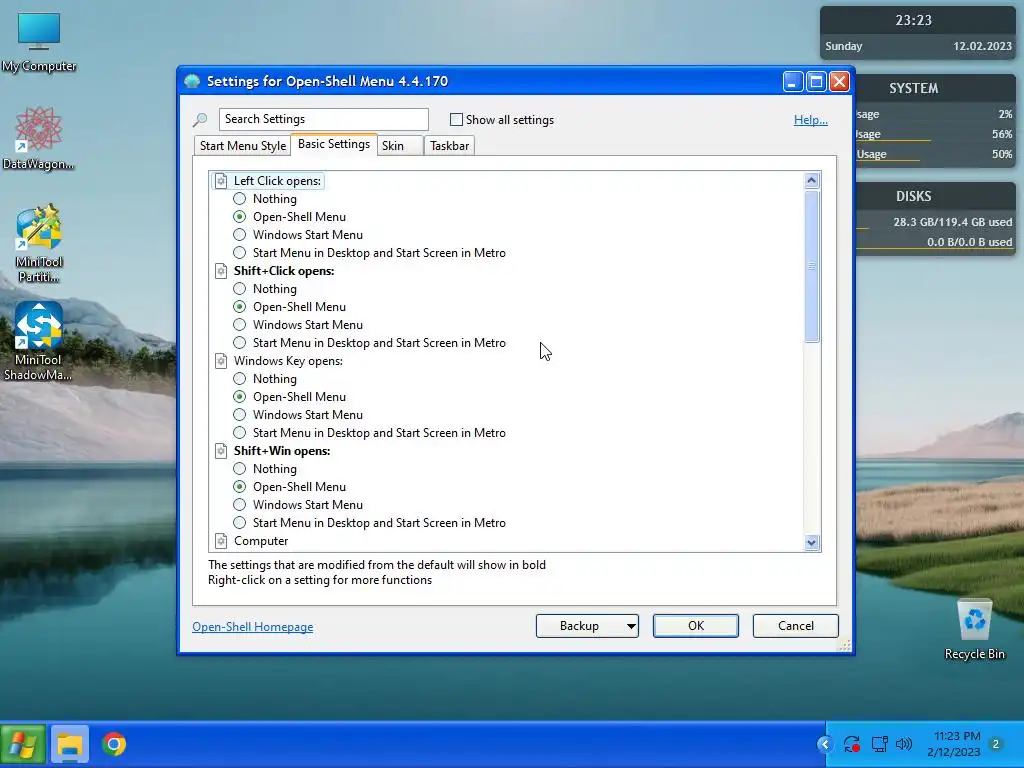Open the Help link
The width and height of the screenshot is (1024, 768).
point(810,120)
